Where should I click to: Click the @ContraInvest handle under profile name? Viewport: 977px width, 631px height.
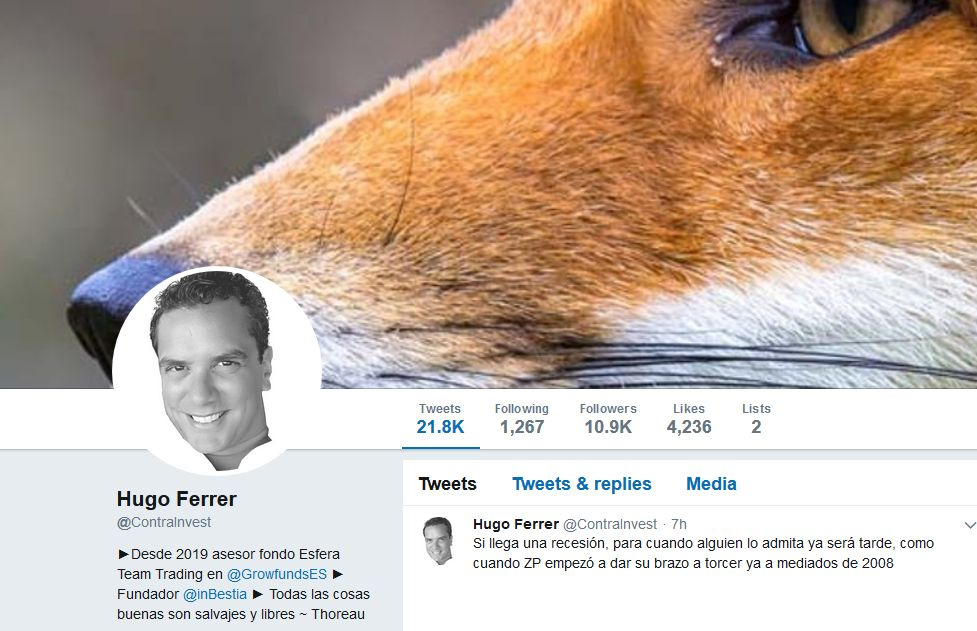pyautogui.click(x=164, y=523)
